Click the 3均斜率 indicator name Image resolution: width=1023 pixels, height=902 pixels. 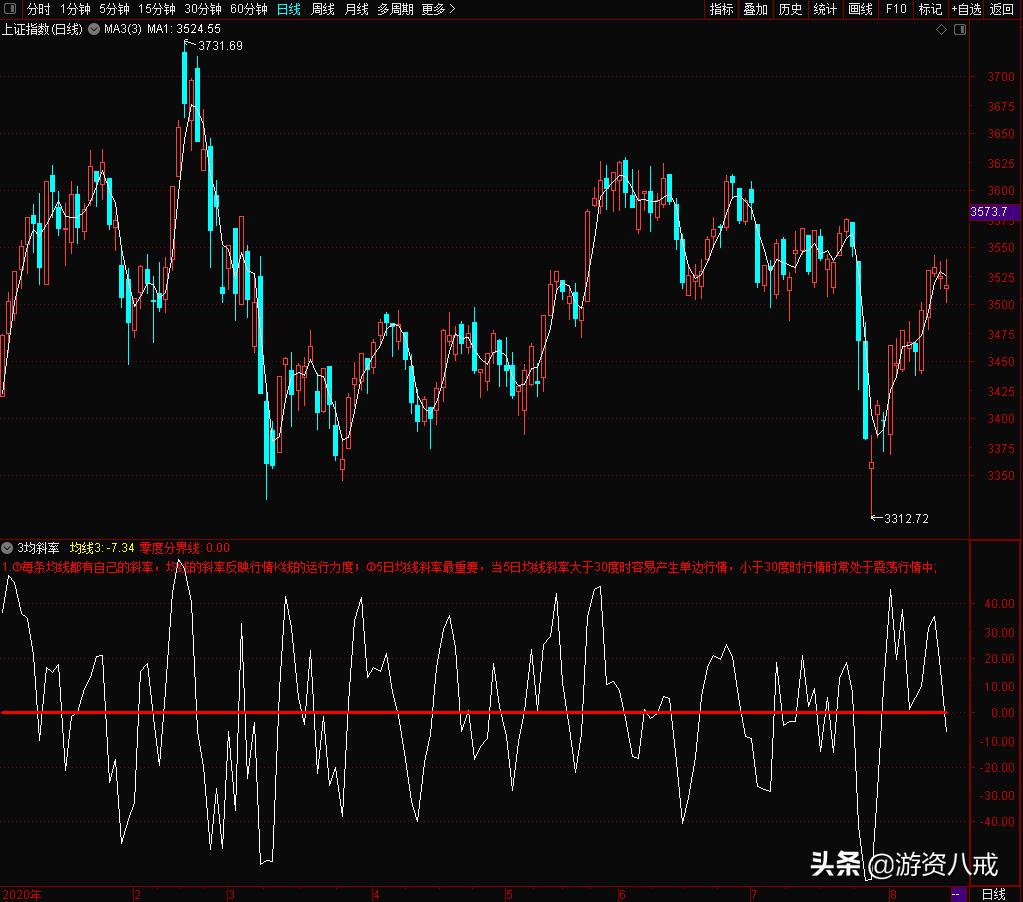coord(38,548)
